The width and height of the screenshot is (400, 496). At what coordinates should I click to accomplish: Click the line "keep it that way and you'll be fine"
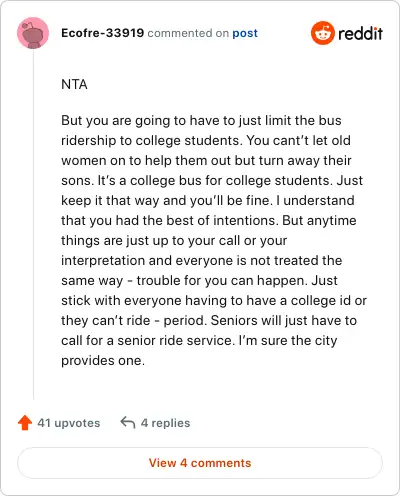(208, 201)
